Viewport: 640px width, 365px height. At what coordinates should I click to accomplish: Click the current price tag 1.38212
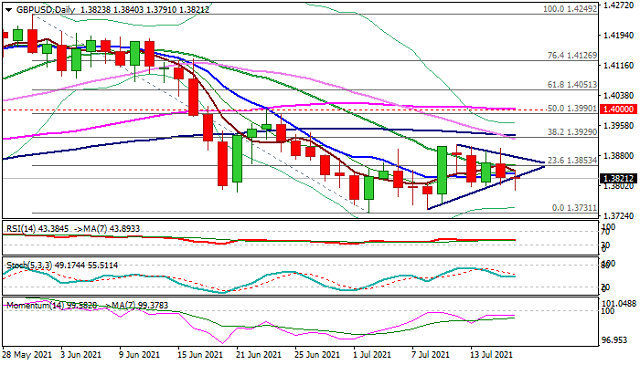619,178
